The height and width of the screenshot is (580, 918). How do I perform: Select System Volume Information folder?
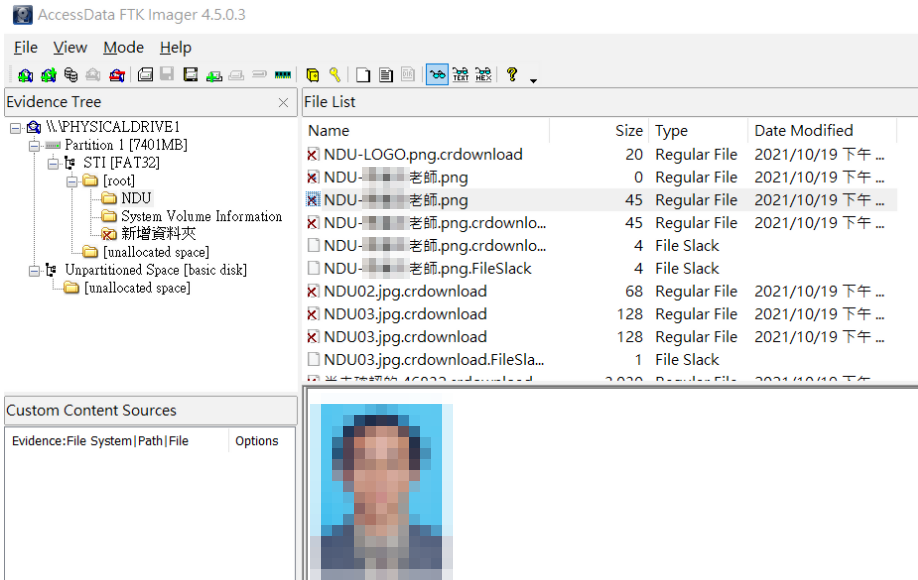(201, 217)
